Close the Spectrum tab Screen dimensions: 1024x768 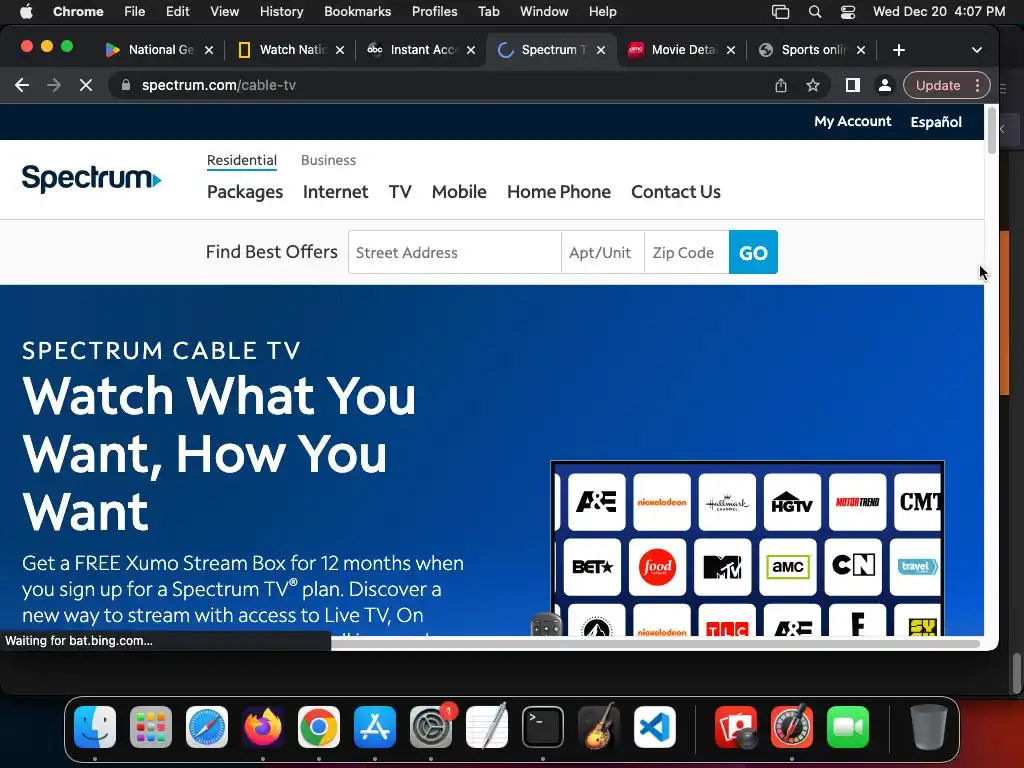[x=601, y=50]
